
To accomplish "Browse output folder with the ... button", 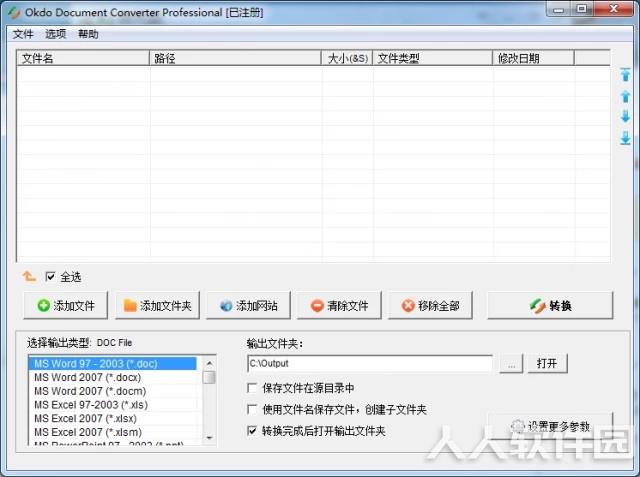I will [511, 363].
